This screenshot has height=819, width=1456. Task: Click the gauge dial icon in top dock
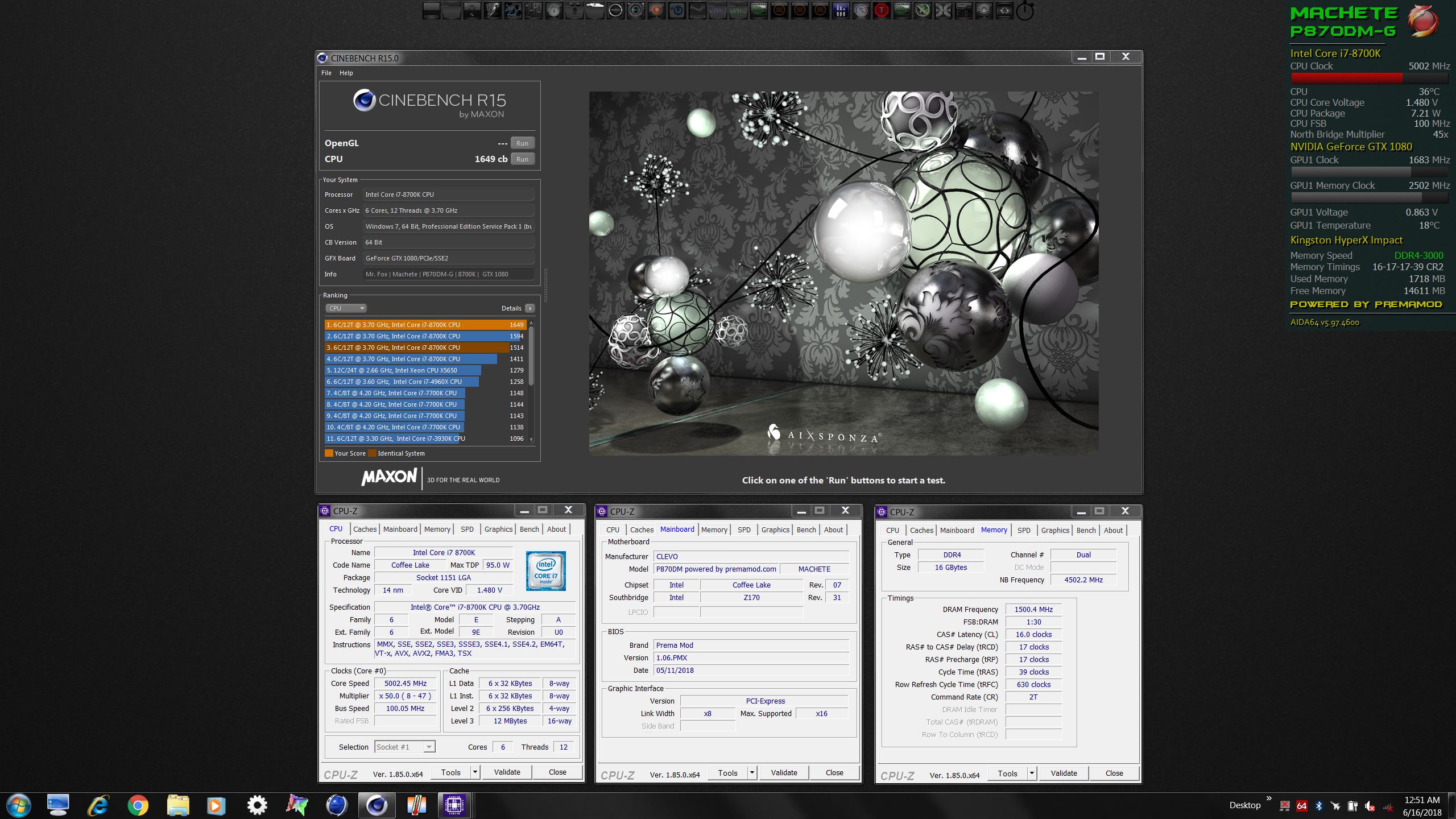[861, 10]
